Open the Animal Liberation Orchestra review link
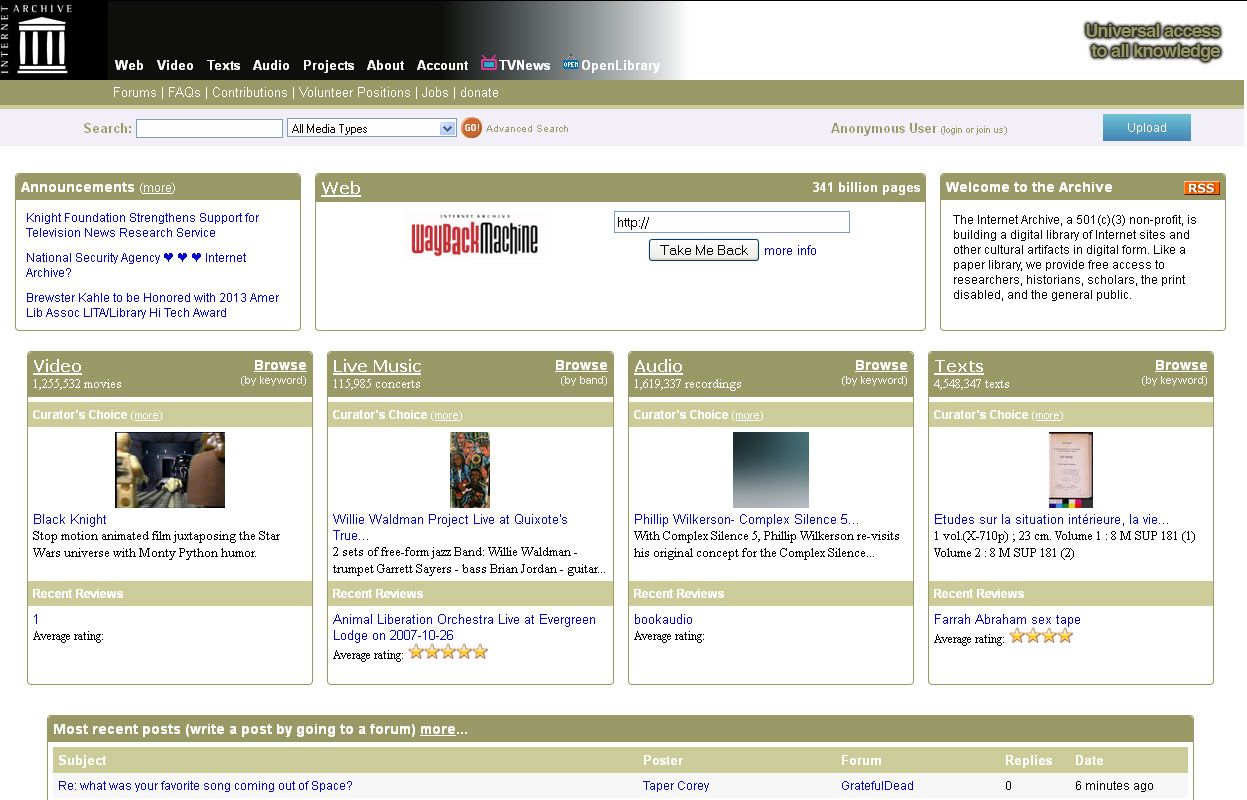 [x=464, y=627]
